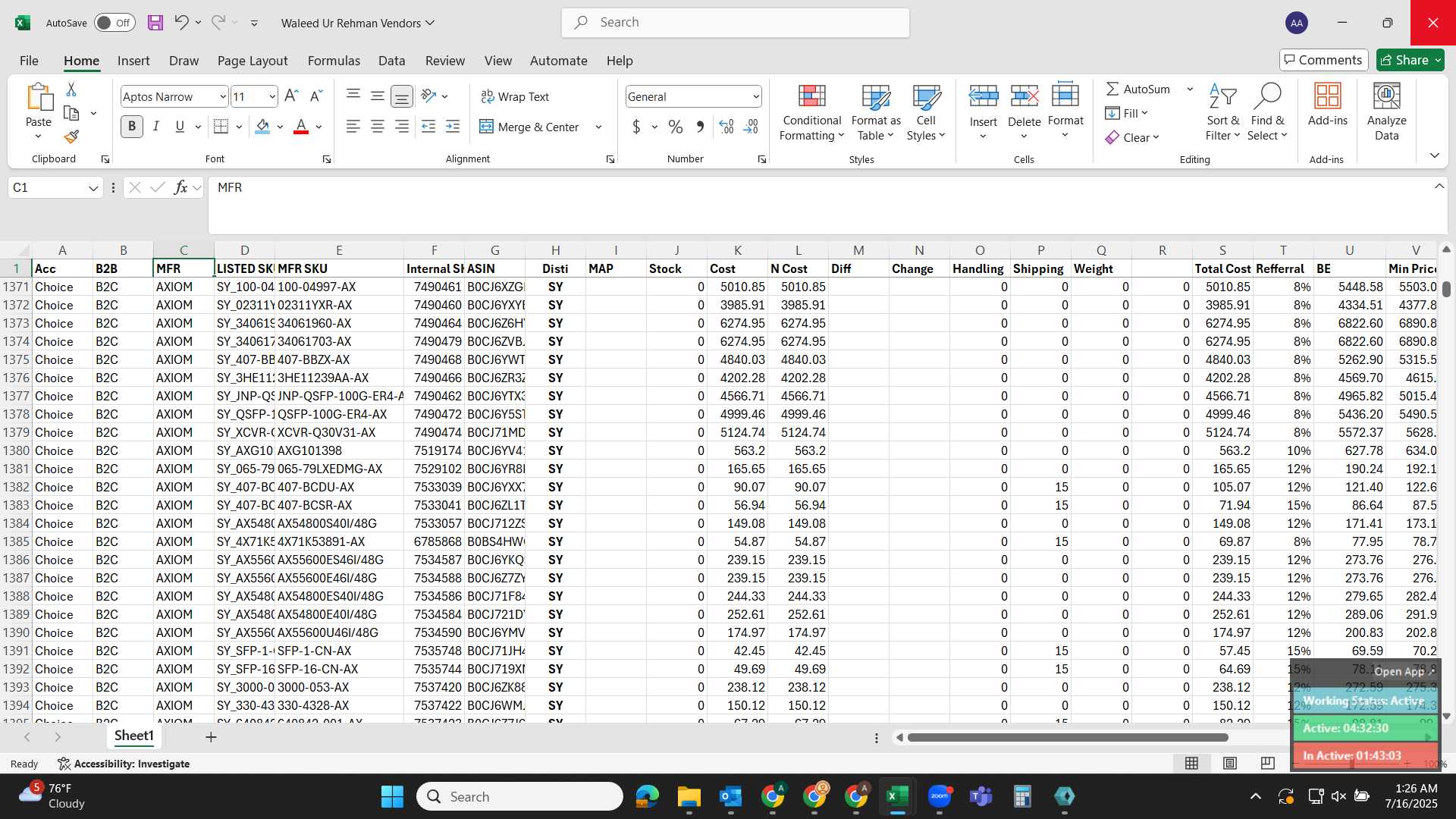Click the Top Align icon

pyautogui.click(x=353, y=96)
